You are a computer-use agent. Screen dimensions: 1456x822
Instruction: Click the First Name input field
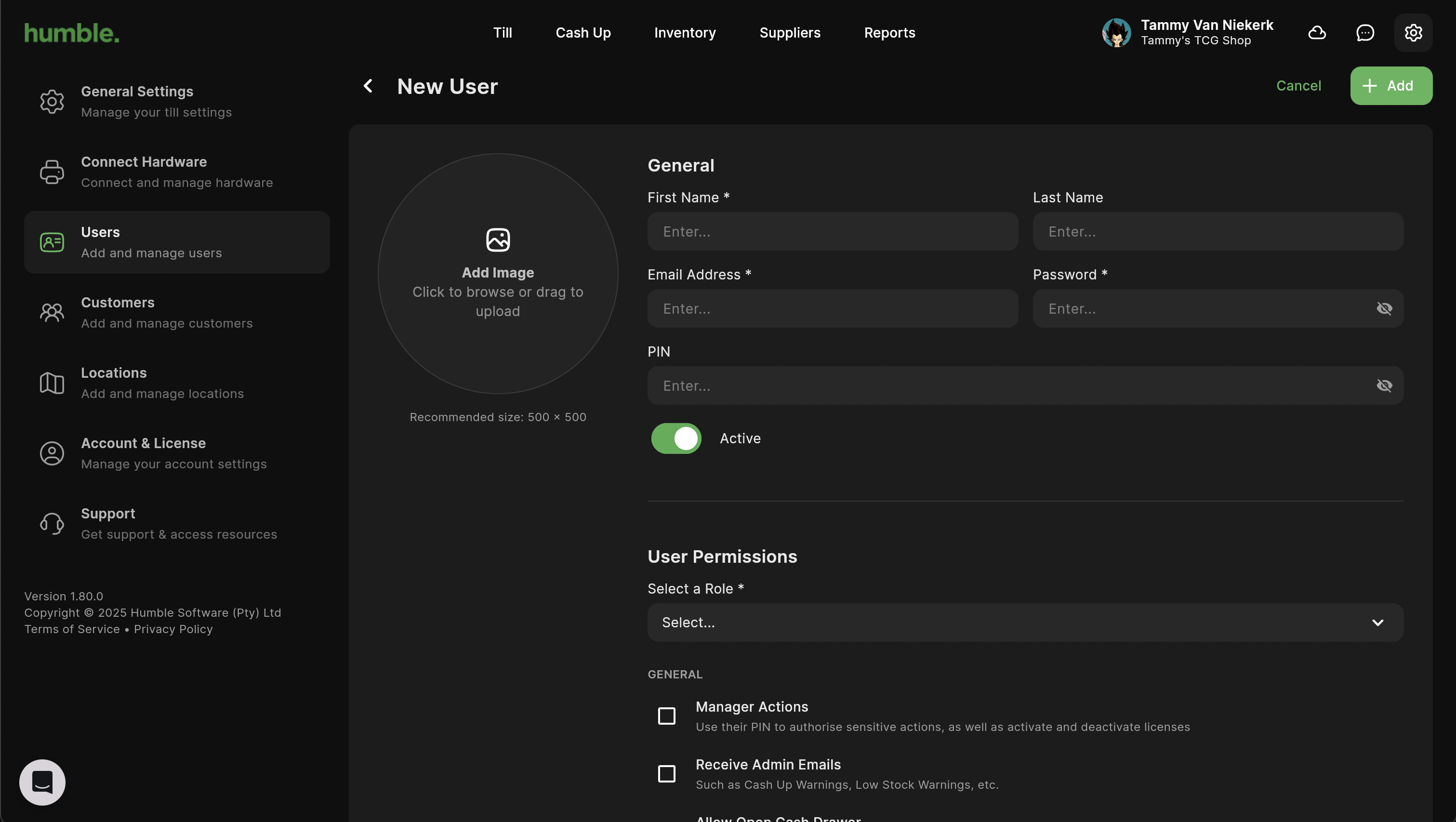[833, 232]
